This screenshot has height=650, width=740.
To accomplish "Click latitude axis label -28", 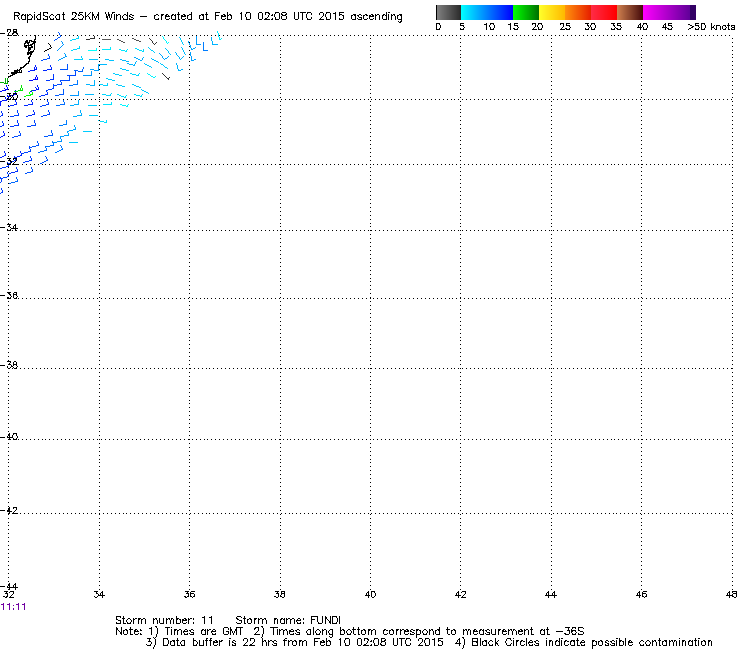I will (x=9, y=33).
